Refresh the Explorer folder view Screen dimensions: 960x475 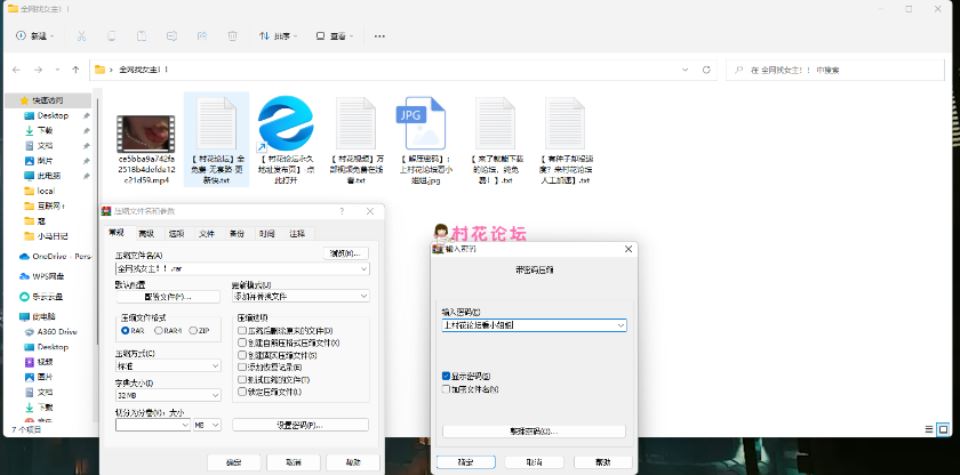[x=706, y=70]
